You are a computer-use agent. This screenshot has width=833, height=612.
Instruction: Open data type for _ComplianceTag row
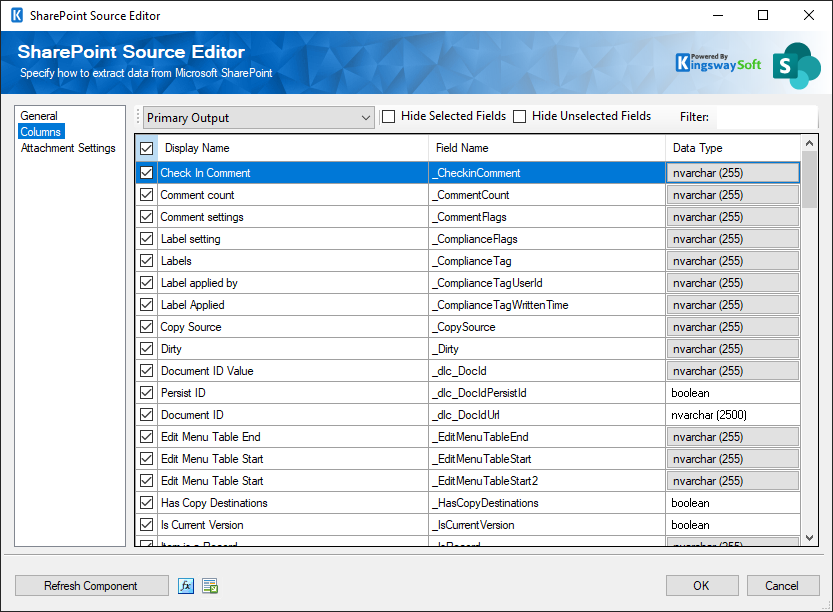click(733, 261)
